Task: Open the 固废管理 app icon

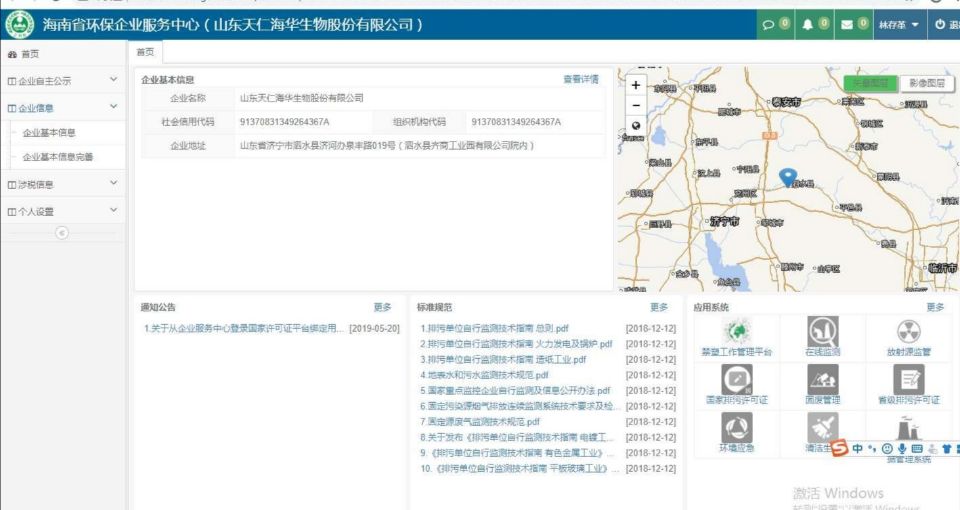Action: (823, 380)
